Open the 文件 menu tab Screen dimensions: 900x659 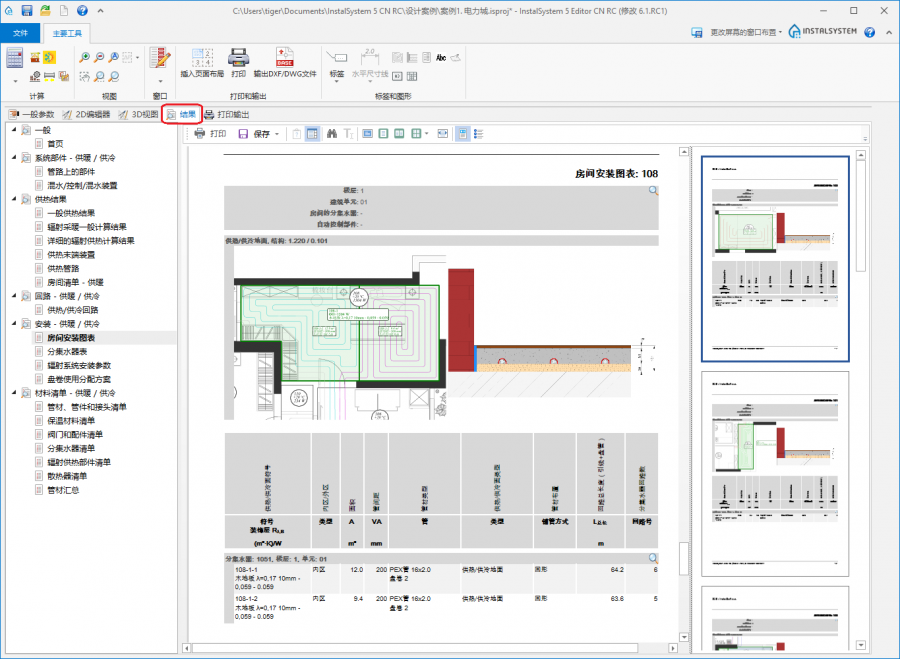[20, 33]
